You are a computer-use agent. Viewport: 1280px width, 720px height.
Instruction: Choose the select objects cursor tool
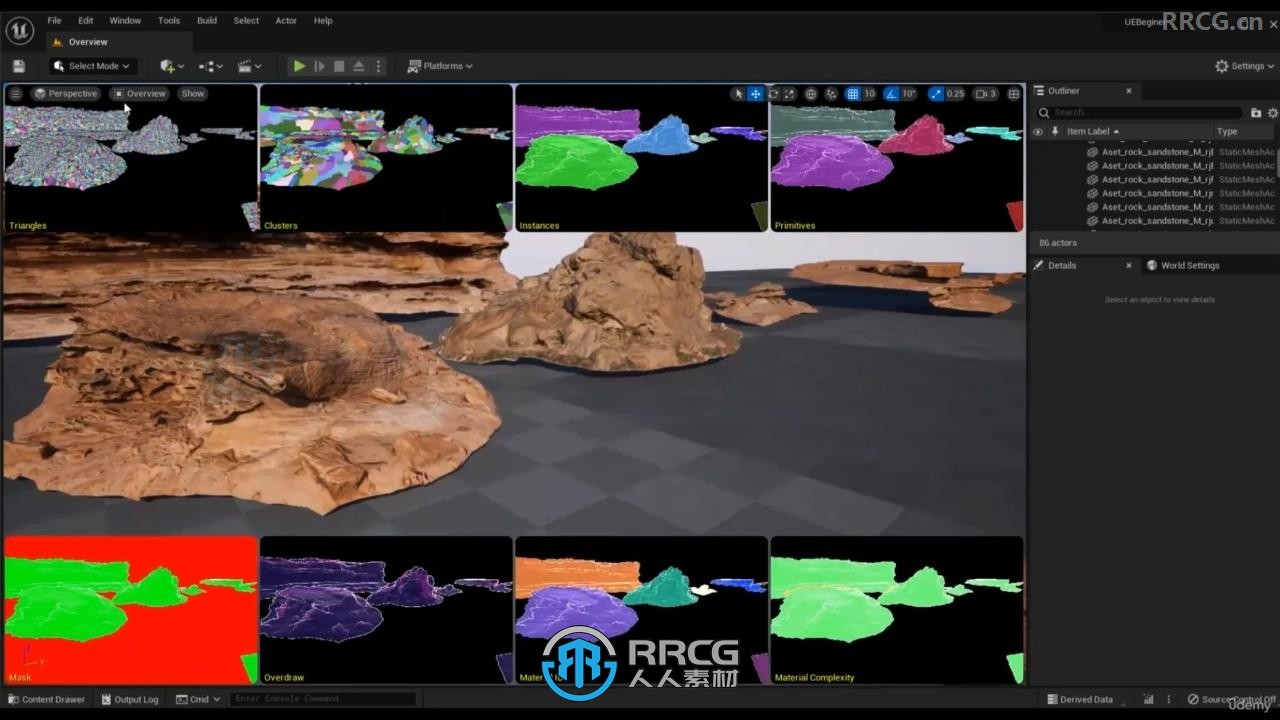point(738,94)
